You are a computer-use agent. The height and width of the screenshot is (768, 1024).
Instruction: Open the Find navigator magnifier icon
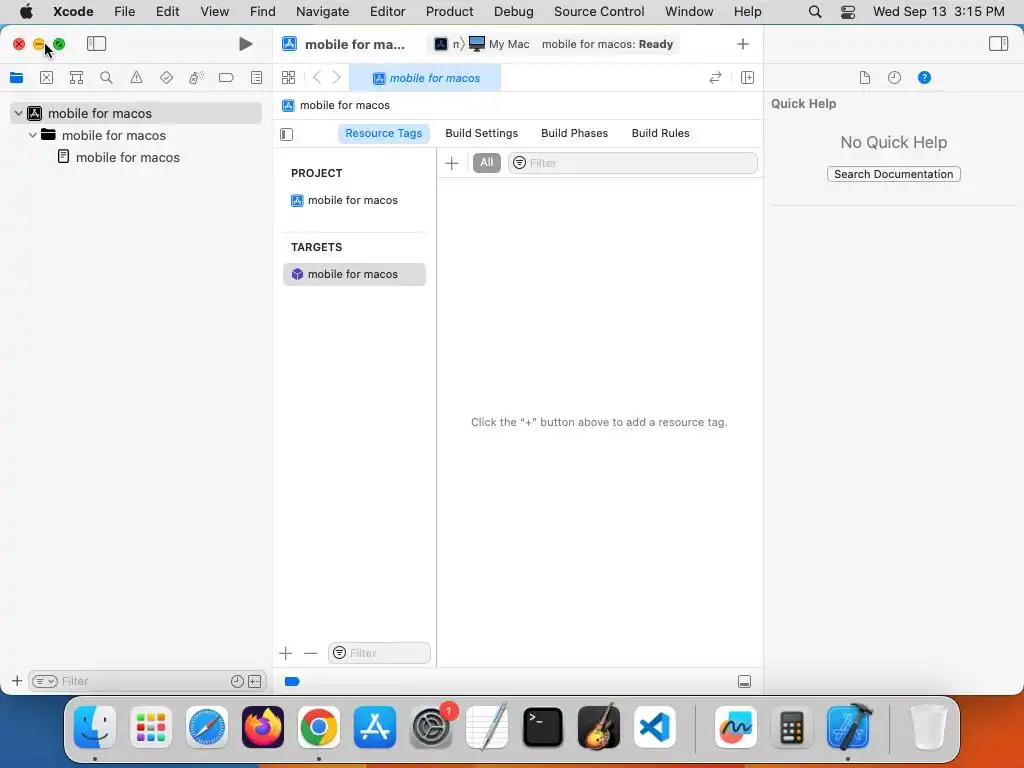coord(106,78)
